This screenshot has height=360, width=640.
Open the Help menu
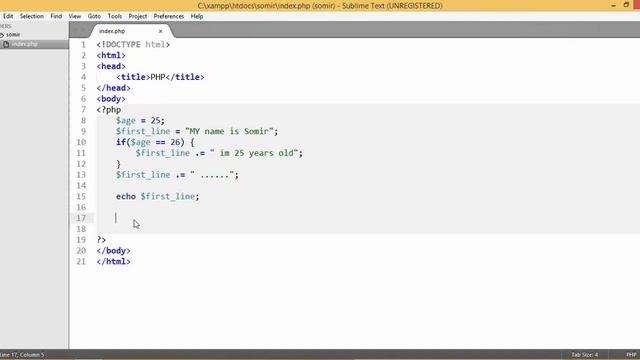point(197,16)
